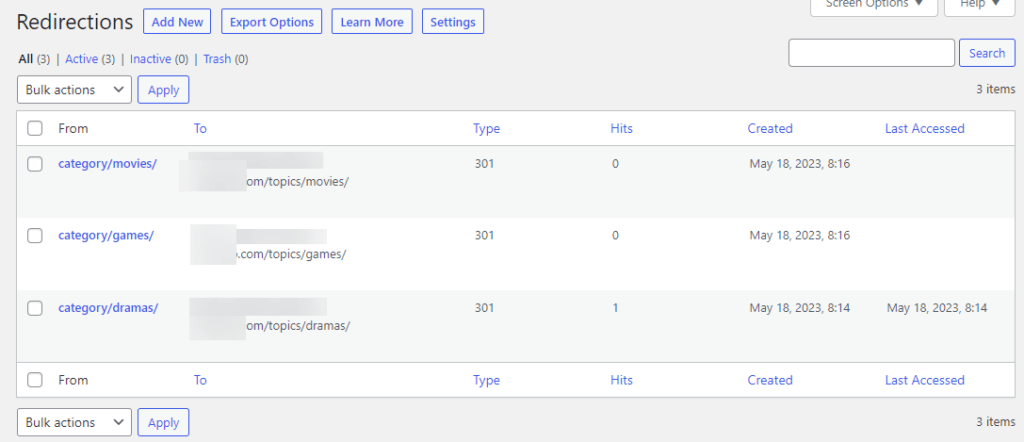This screenshot has height=442, width=1024.
Task: Click the Learn More button
Action: pos(372,22)
